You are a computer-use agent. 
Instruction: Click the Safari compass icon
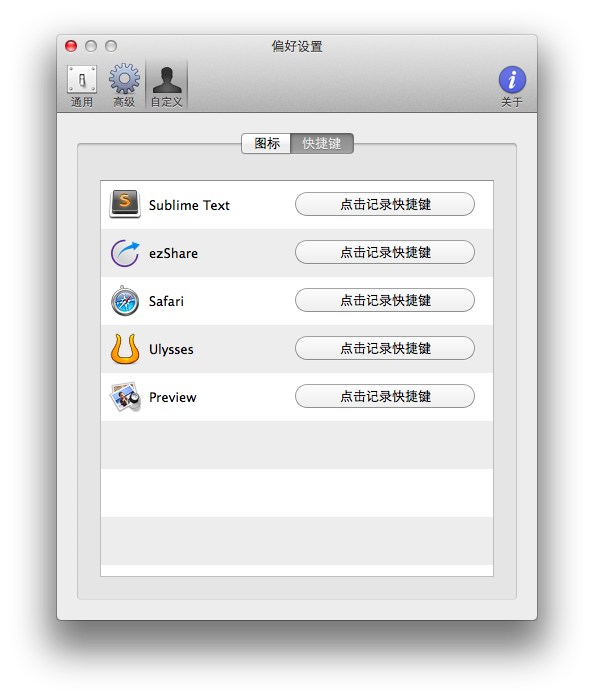pyautogui.click(x=125, y=301)
